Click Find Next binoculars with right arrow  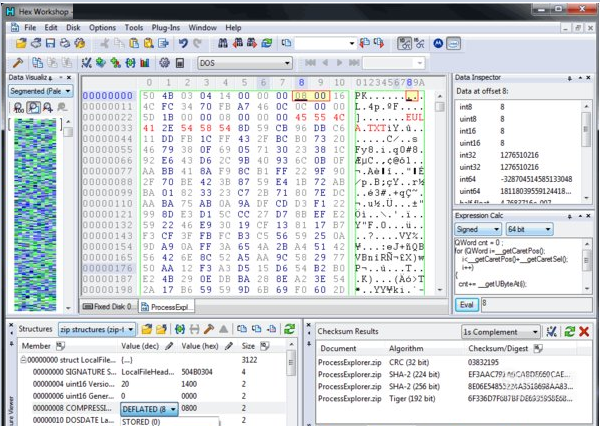(x=252, y=43)
